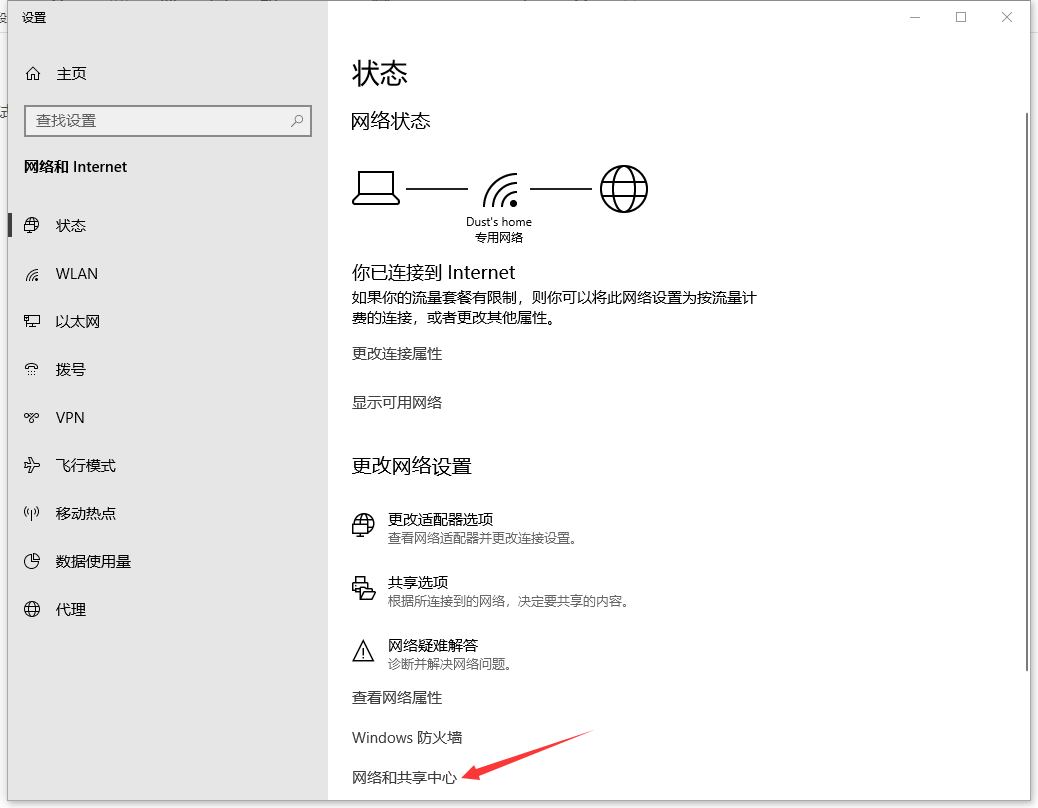Open 网络和共享中心
The image size is (1038, 808).
pyautogui.click(x=405, y=777)
